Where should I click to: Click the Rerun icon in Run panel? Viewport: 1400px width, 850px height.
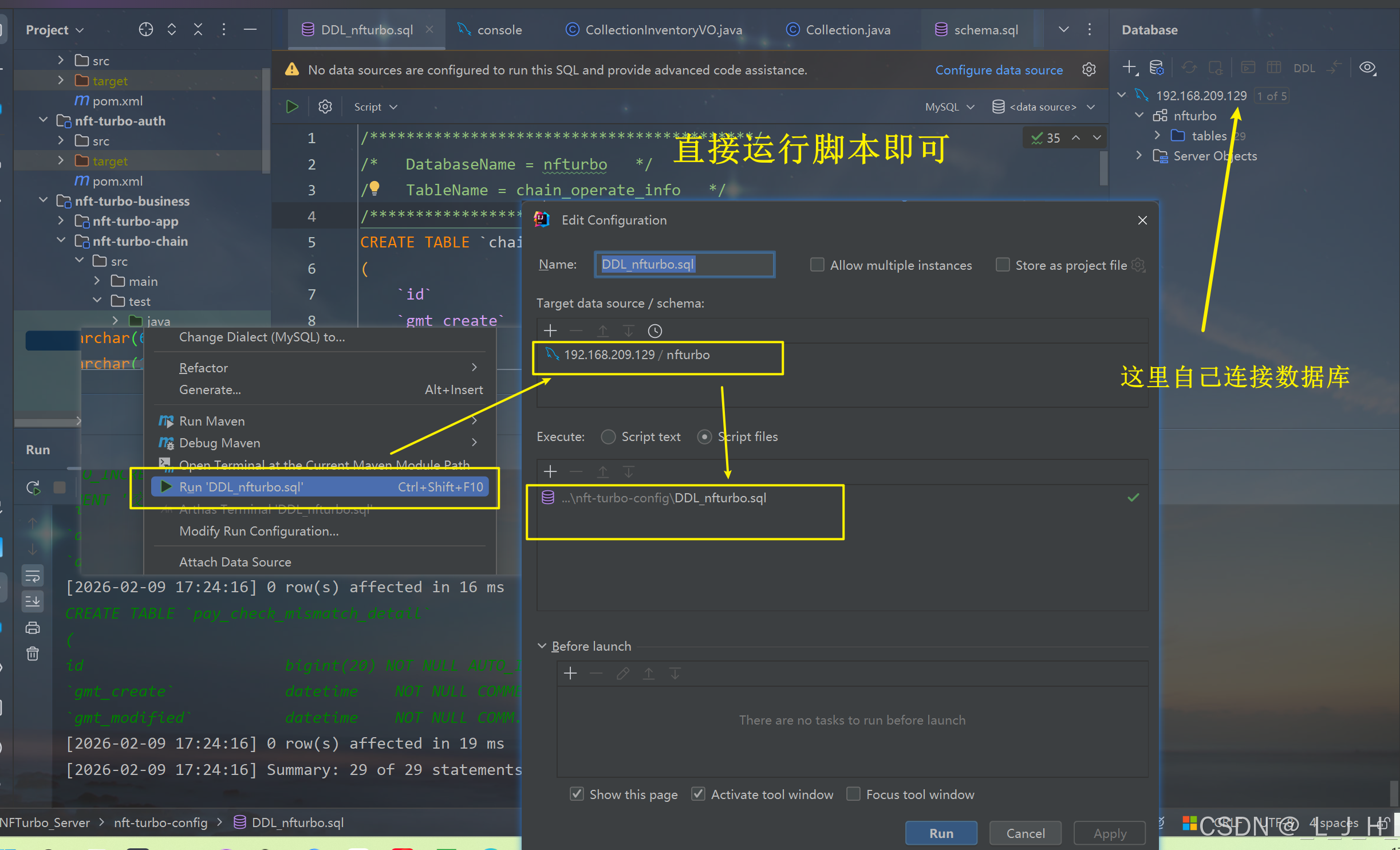tap(33, 487)
